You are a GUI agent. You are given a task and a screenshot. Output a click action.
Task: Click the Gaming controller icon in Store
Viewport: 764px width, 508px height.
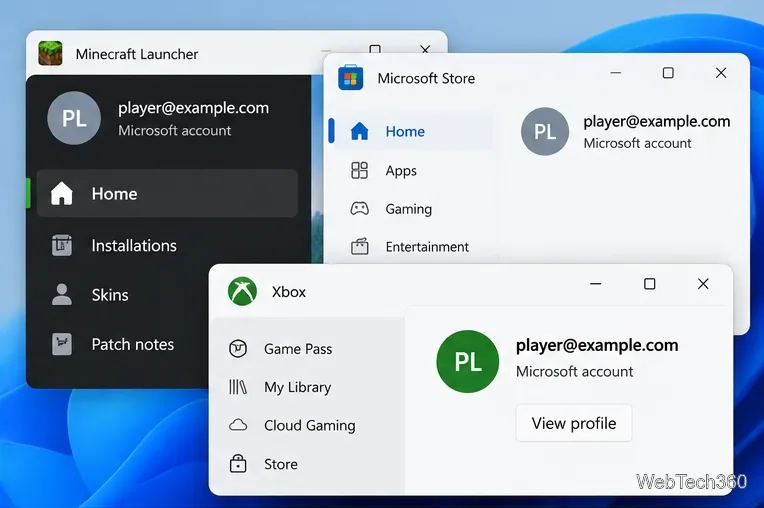tap(360, 208)
